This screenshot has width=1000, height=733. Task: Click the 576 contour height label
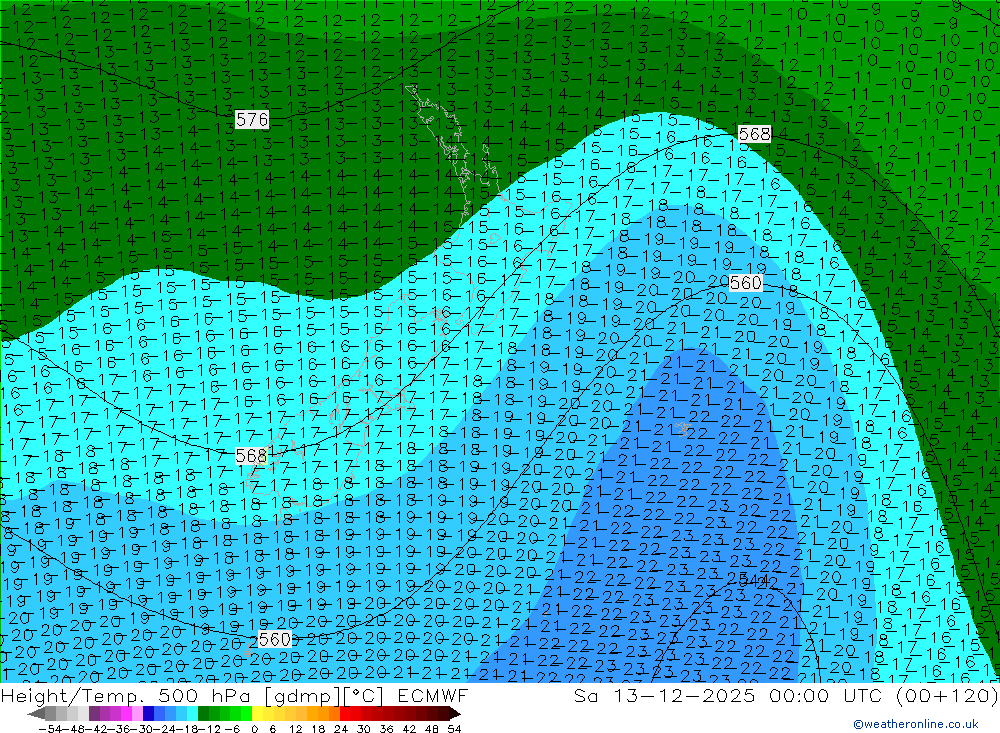coord(252,120)
